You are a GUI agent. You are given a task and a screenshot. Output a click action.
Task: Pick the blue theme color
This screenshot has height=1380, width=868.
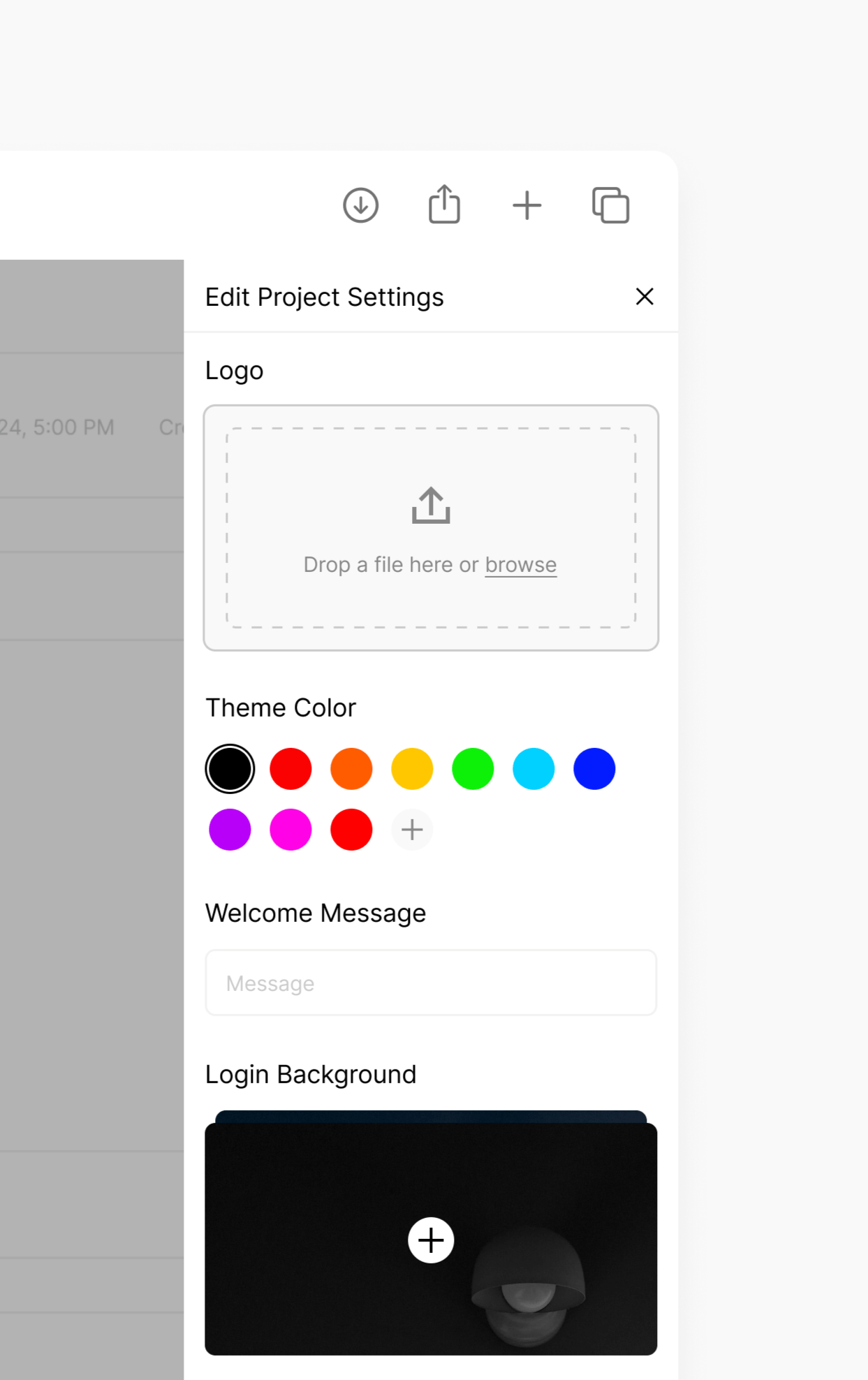[594, 769]
